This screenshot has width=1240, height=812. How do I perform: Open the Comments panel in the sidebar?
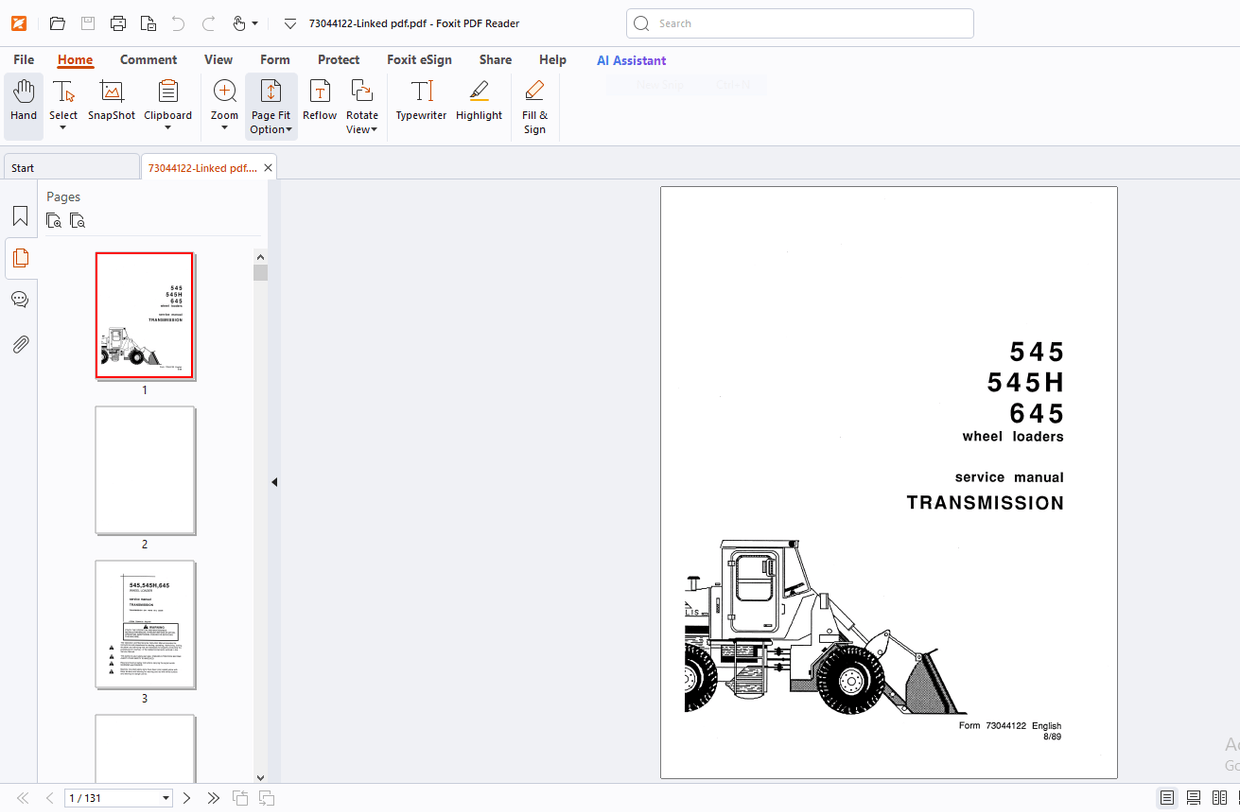pyautogui.click(x=20, y=298)
